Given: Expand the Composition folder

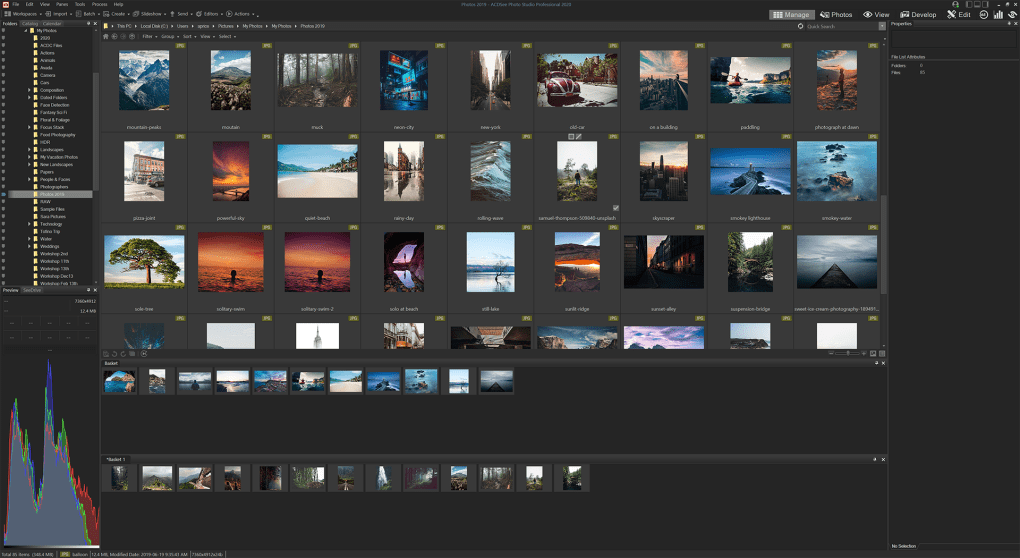Looking at the screenshot, I should pos(29,90).
